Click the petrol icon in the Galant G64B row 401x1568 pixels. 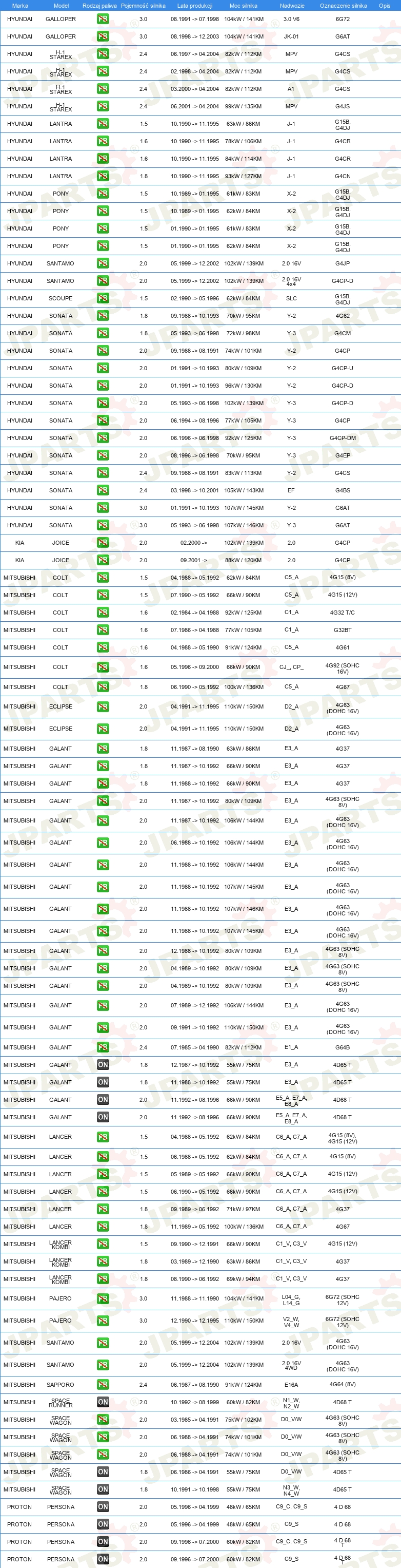(103, 1047)
